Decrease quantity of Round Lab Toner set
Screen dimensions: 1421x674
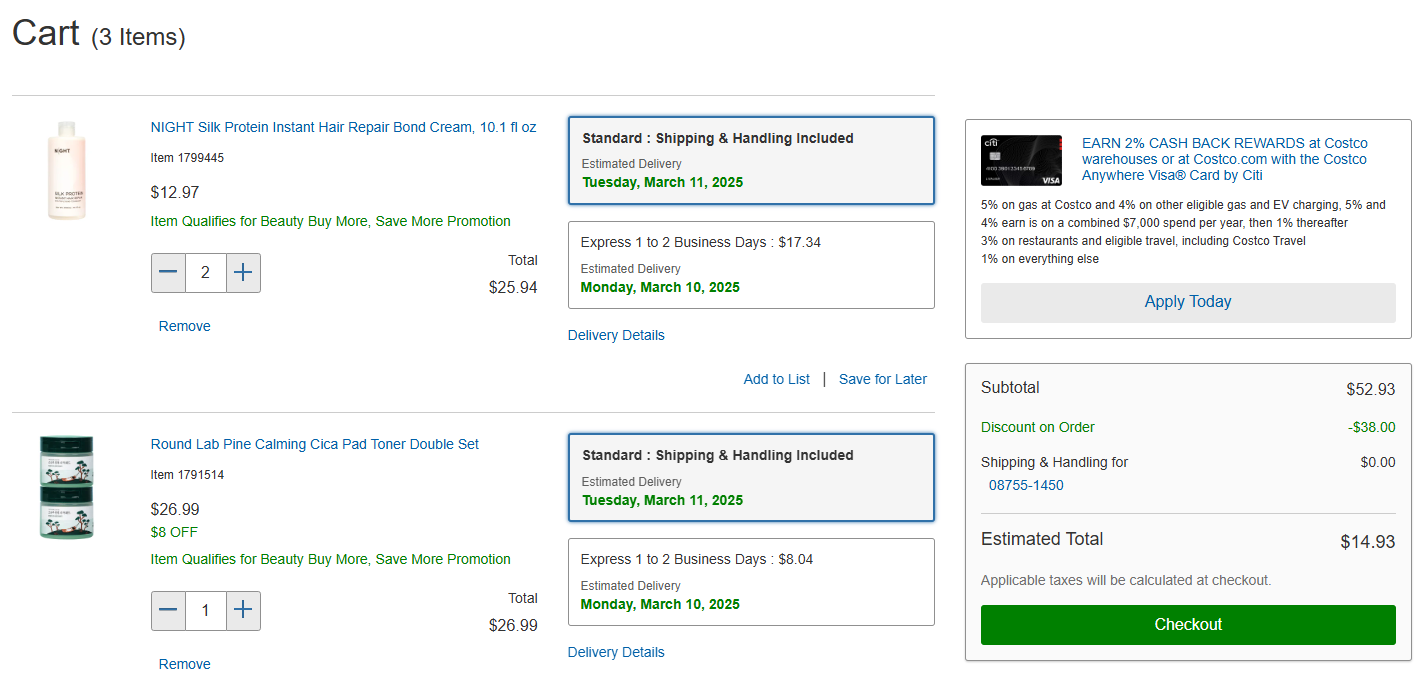pos(168,611)
